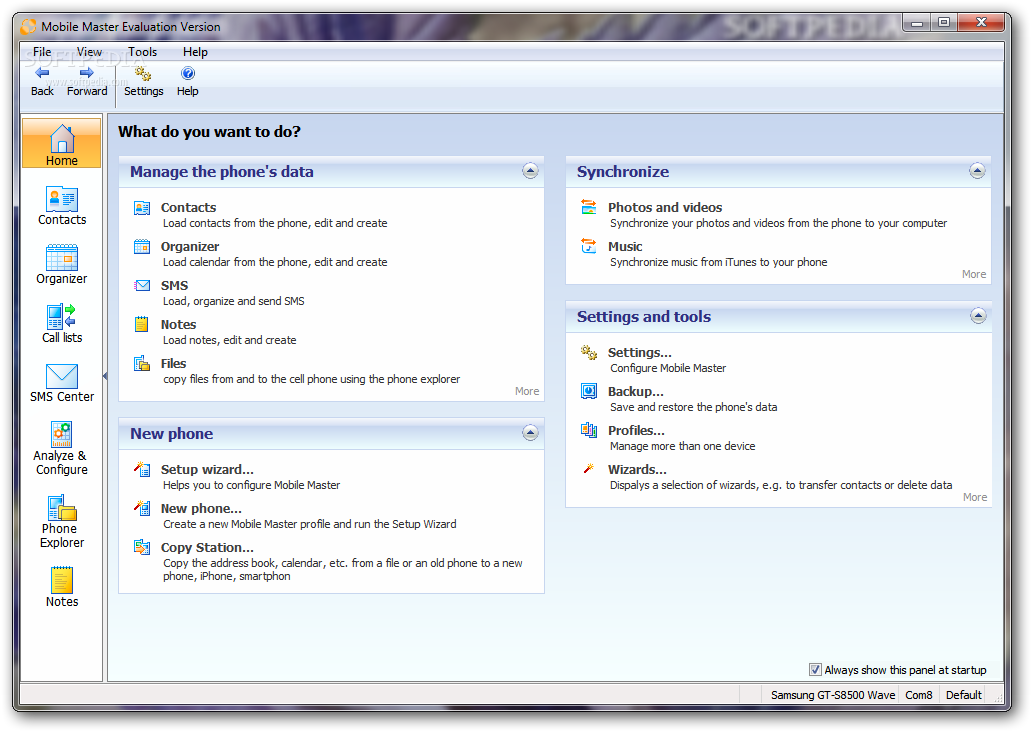Click the window resize grip in status bar
The width and height of the screenshot is (1032, 732).
point(996,697)
